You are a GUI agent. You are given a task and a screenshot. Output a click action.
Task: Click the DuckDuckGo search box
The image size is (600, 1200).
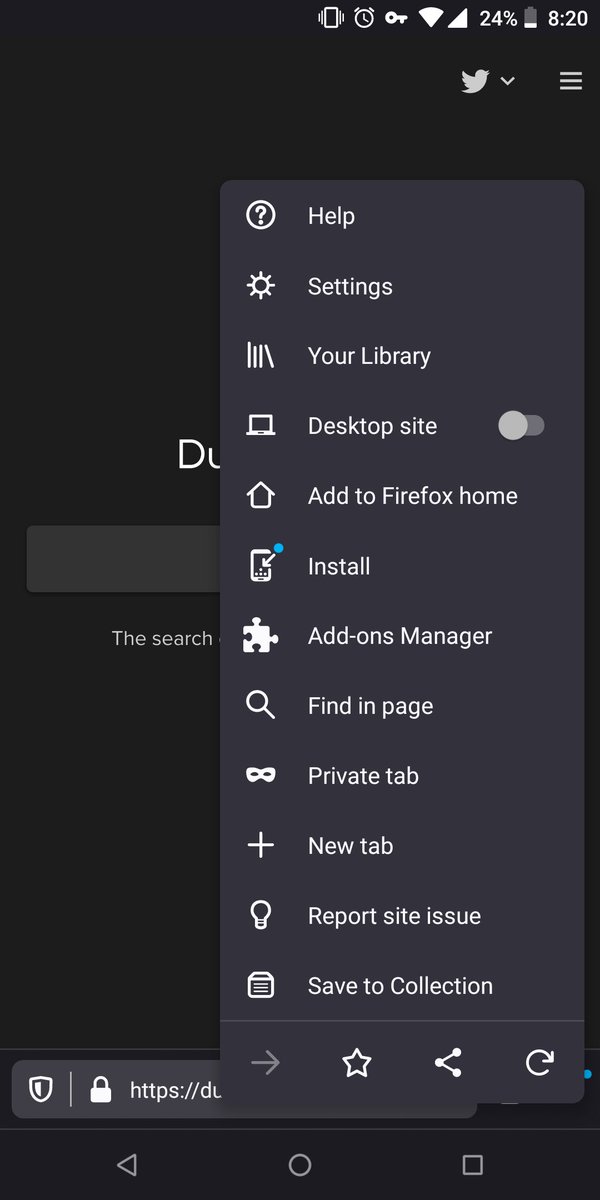tap(125, 559)
